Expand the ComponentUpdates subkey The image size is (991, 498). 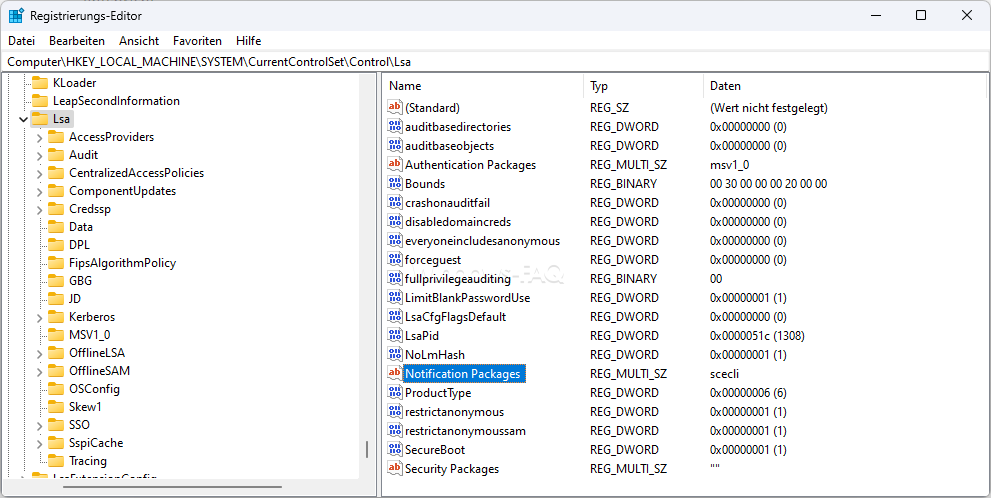coord(40,191)
